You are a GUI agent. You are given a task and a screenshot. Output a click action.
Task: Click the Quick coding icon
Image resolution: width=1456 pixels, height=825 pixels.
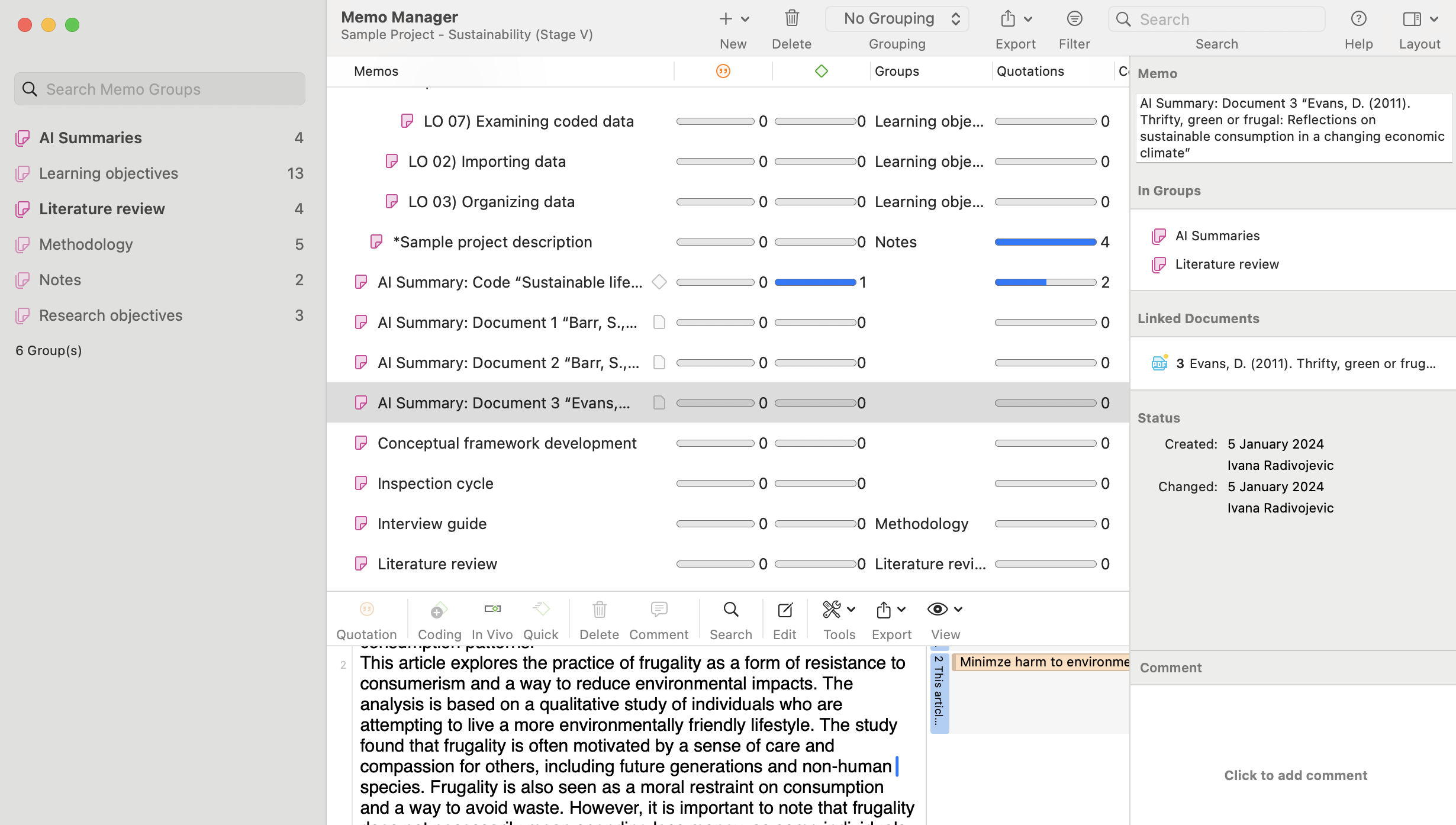(x=540, y=609)
